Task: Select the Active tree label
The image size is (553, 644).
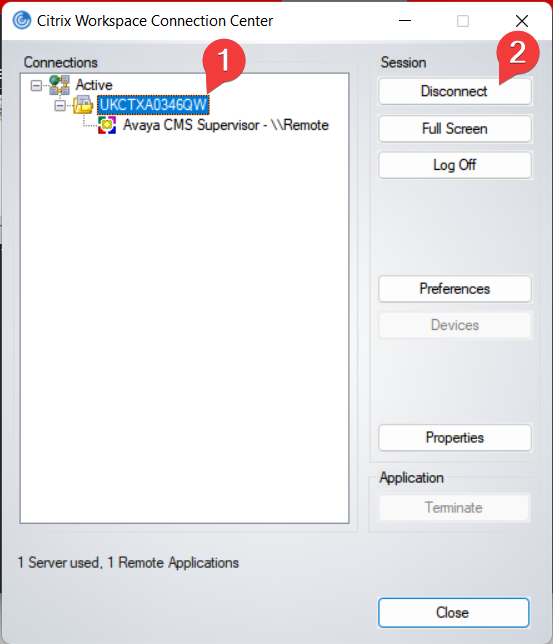Action: (x=94, y=85)
